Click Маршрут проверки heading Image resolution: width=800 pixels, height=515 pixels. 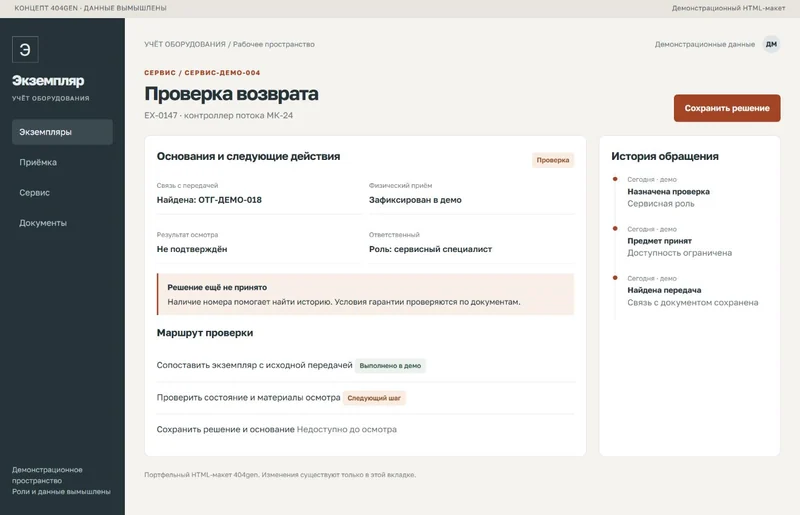click(x=205, y=333)
